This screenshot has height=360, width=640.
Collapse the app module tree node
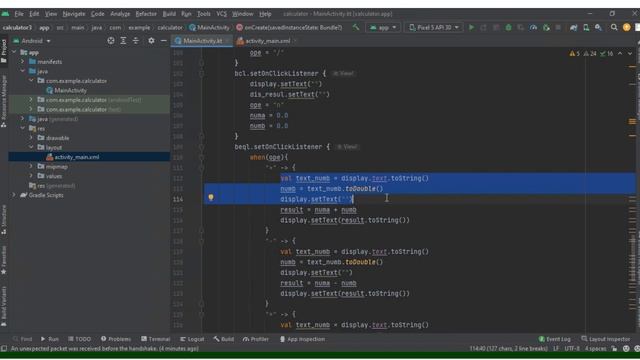point(14,52)
